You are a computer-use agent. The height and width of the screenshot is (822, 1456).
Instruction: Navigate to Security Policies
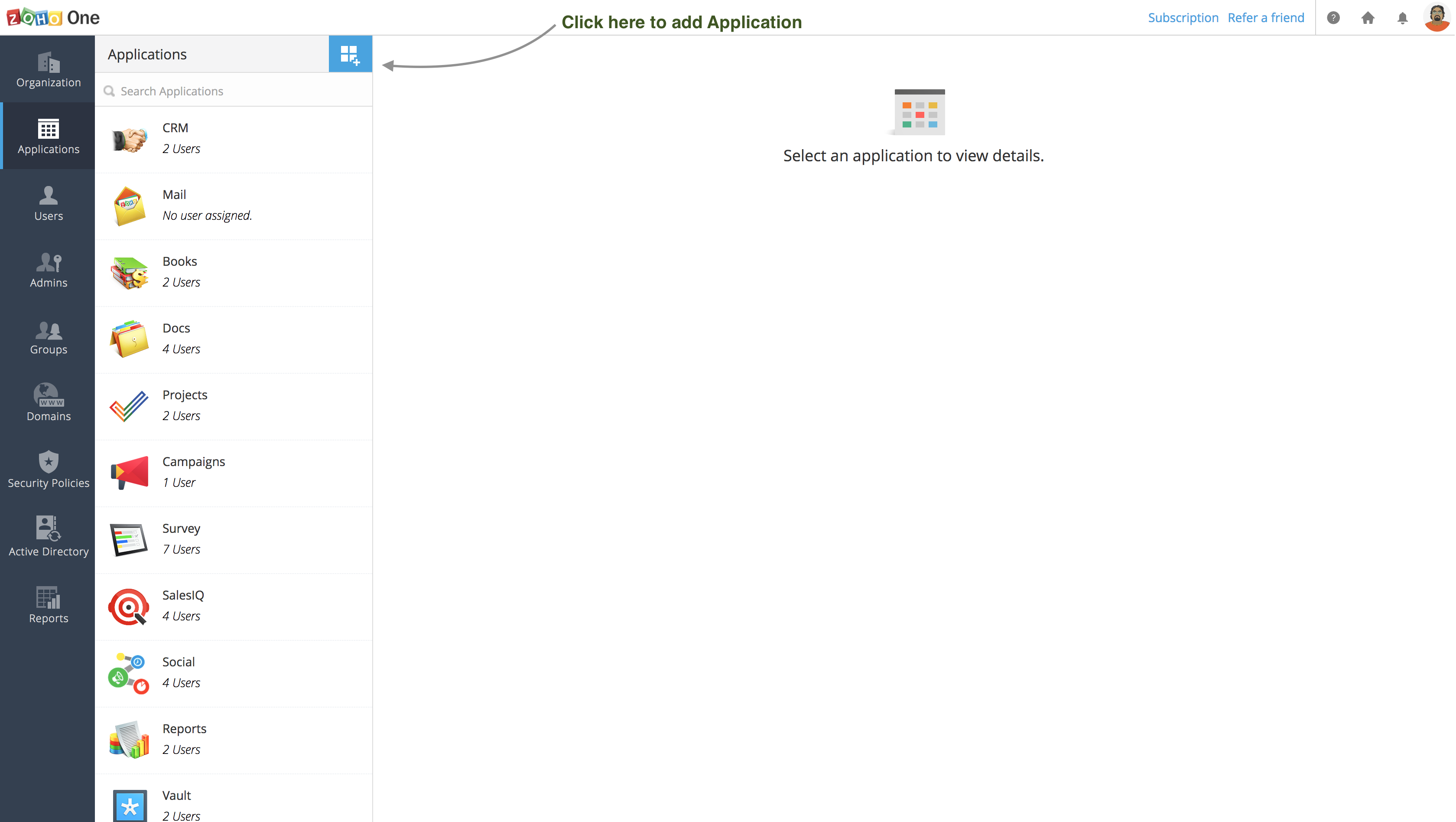tap(48, 470)
